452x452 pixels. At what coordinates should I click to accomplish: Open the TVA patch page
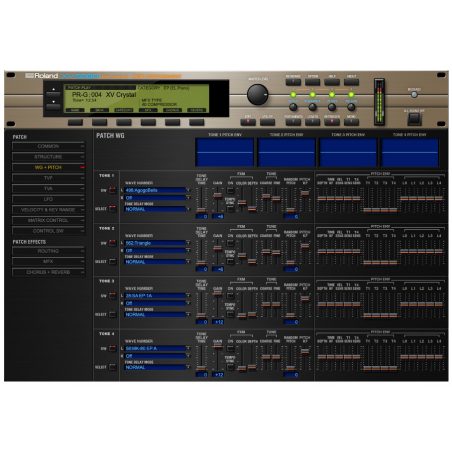click(x=48, y=189)
